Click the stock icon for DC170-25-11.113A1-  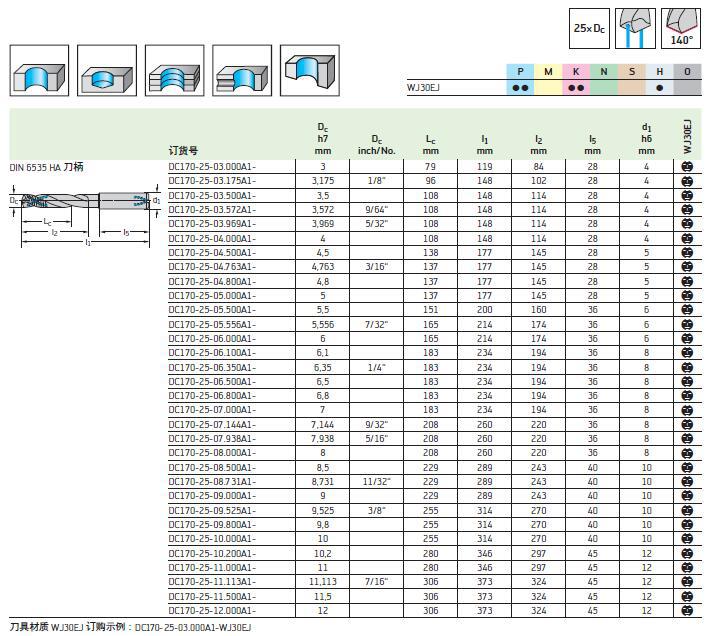(x=687, y=582)
